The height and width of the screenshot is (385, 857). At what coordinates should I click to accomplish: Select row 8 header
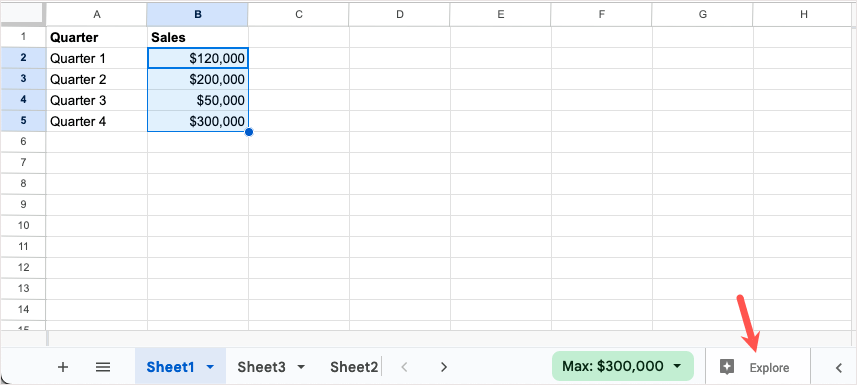point(23,184)
